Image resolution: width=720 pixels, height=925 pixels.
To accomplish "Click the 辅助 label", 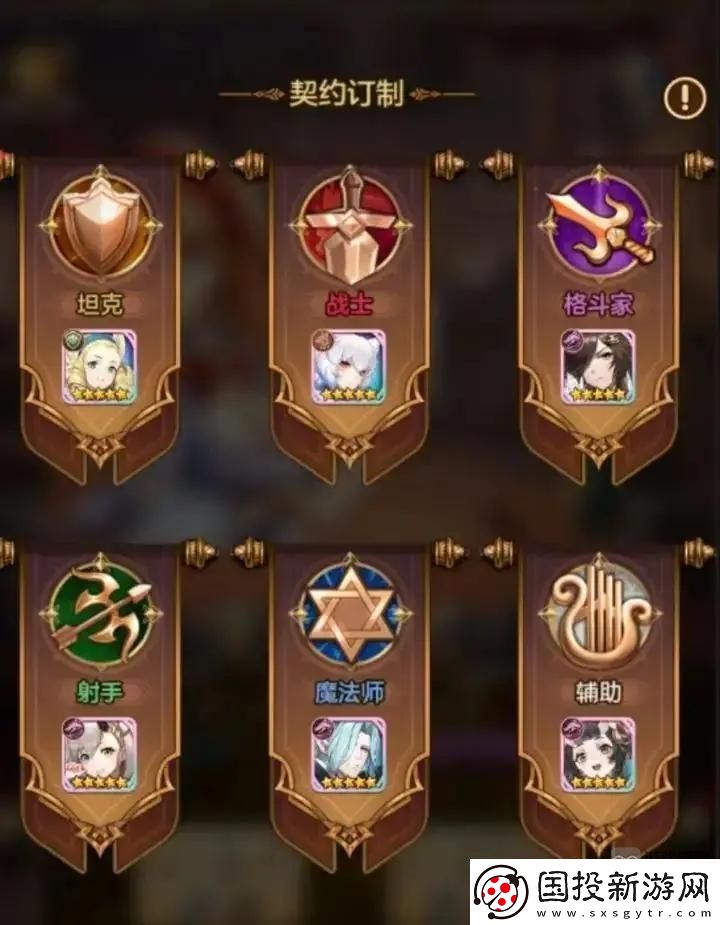I will (x=598, y=691).
